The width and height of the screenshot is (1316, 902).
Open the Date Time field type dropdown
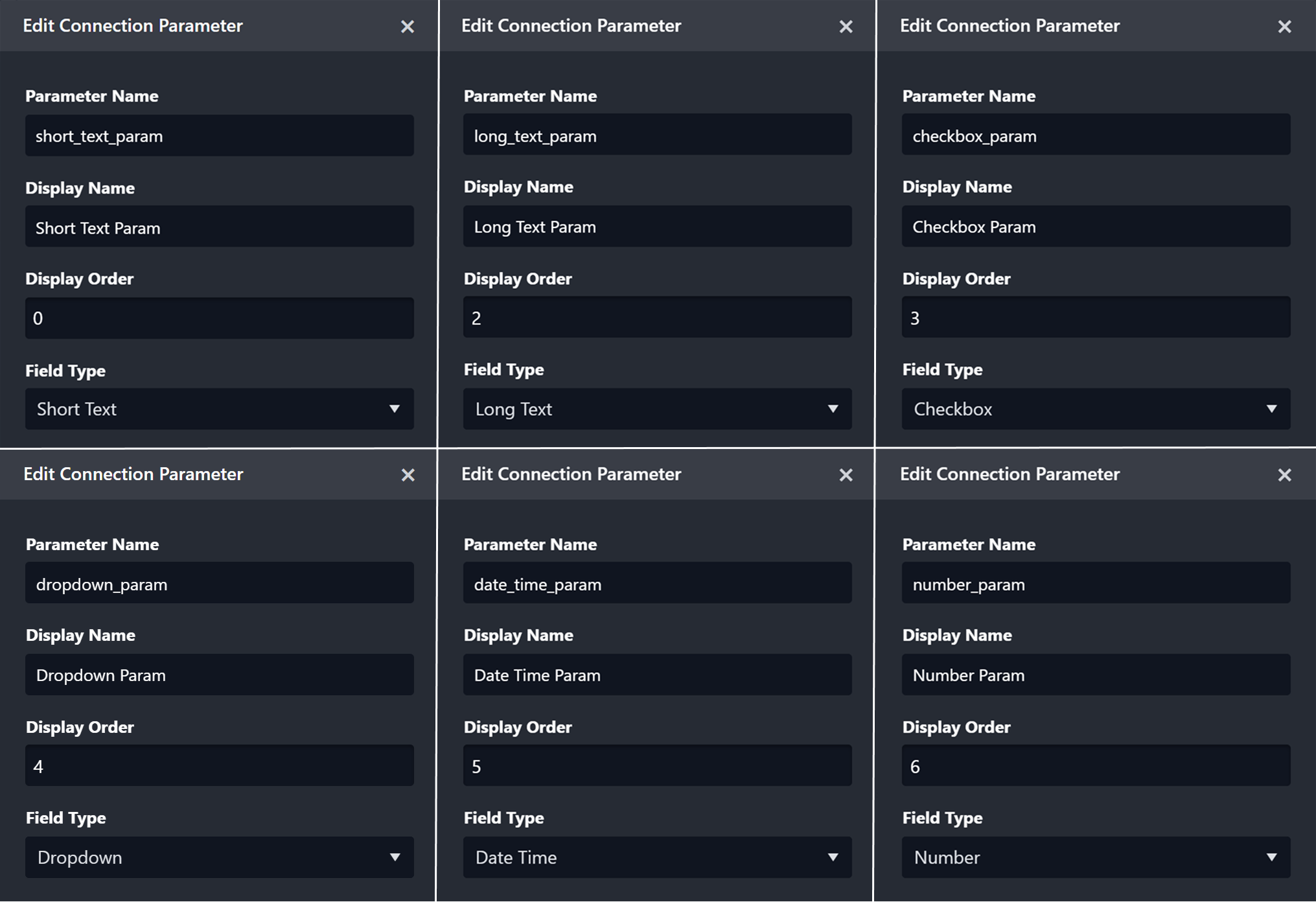point(657,857)
